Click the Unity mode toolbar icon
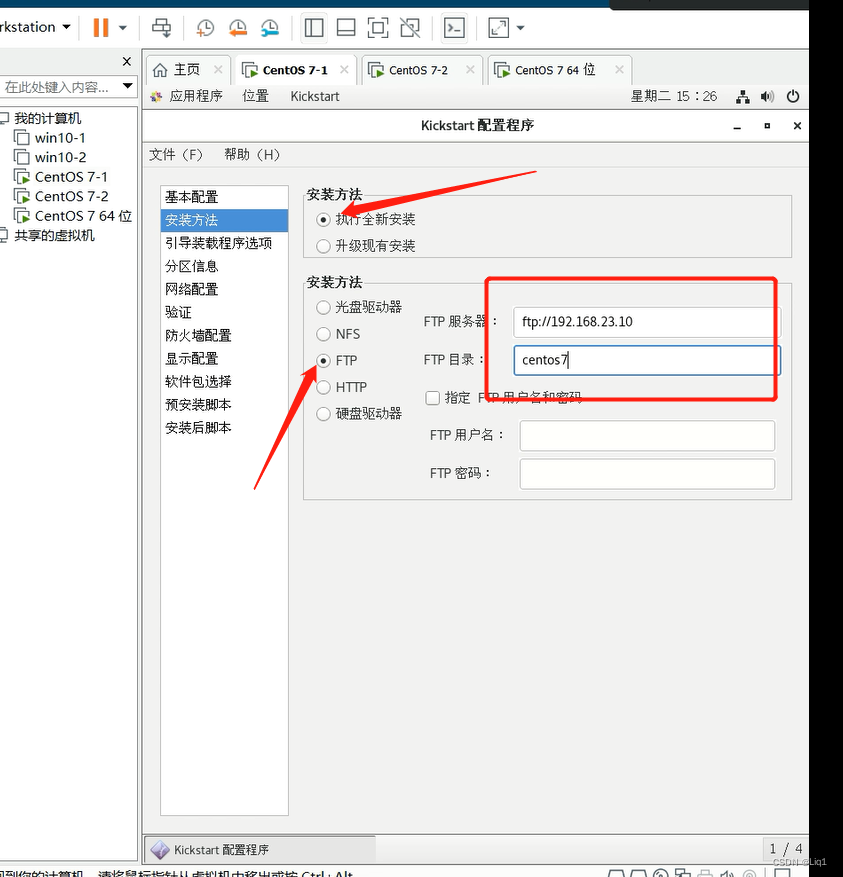Viewport: 843px width, 877px height. pos(410,28)
